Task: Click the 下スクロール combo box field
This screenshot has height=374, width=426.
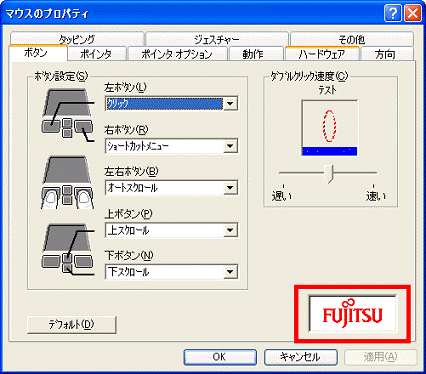Action: coord(171,272)
